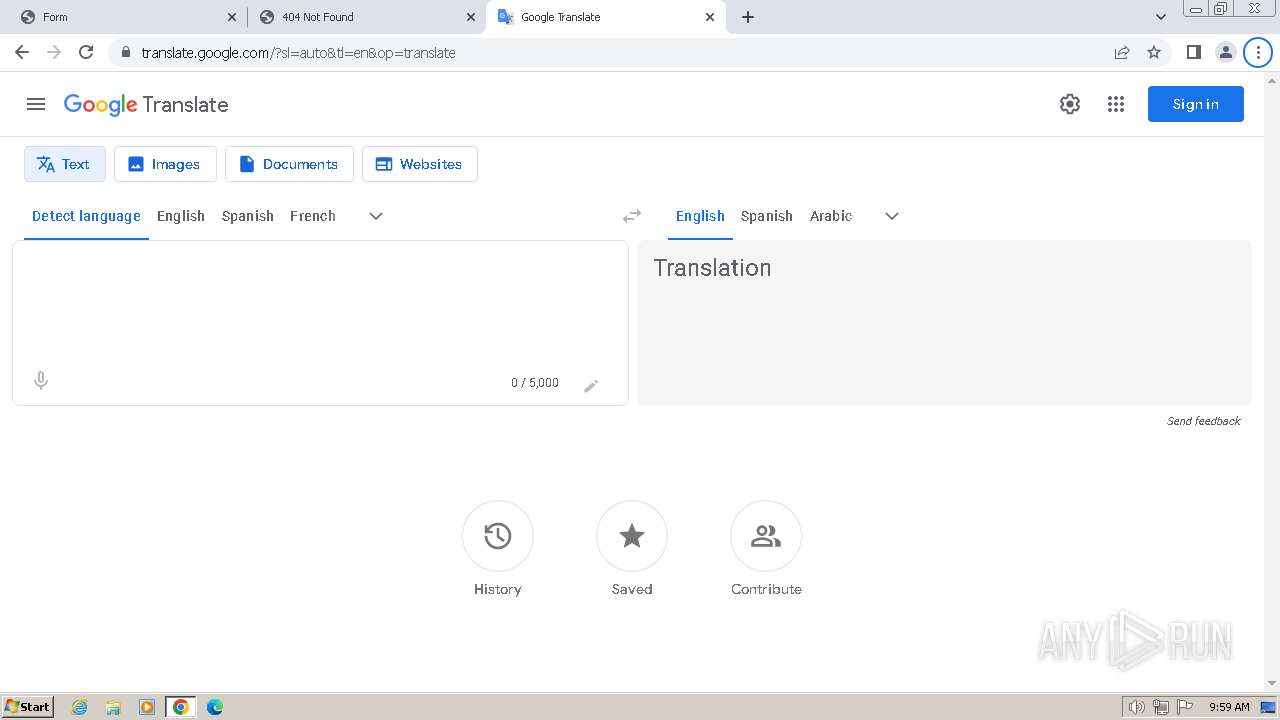Choose Spanish as source language

pyautogui.click(x=248, y=216)
